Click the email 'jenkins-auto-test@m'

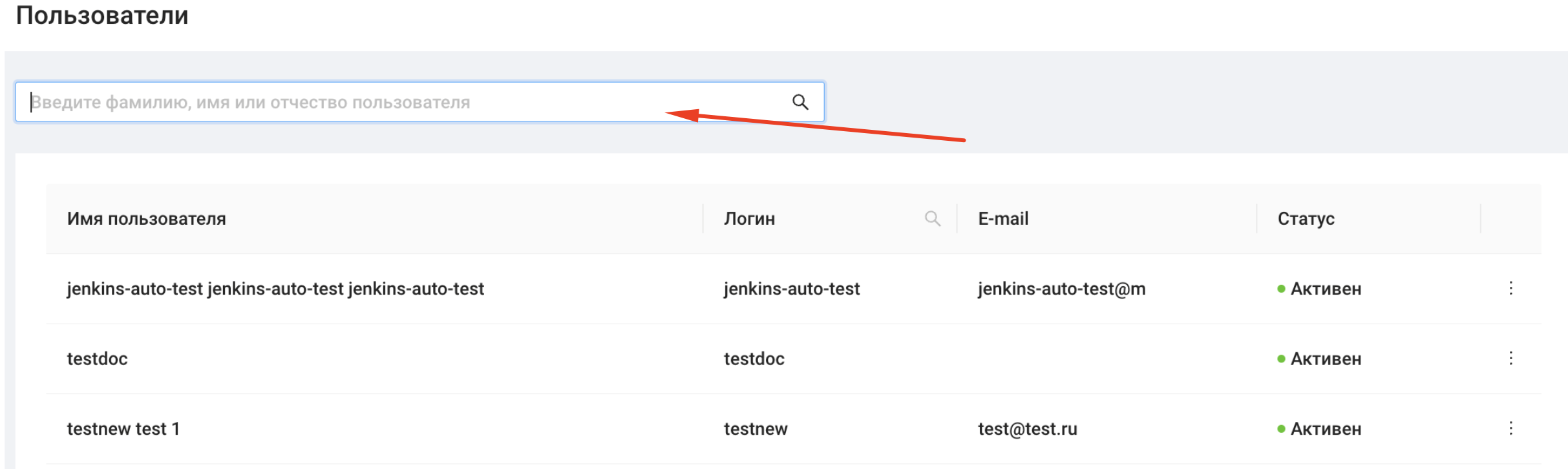pyautogui.click(x=1061, y=289)
